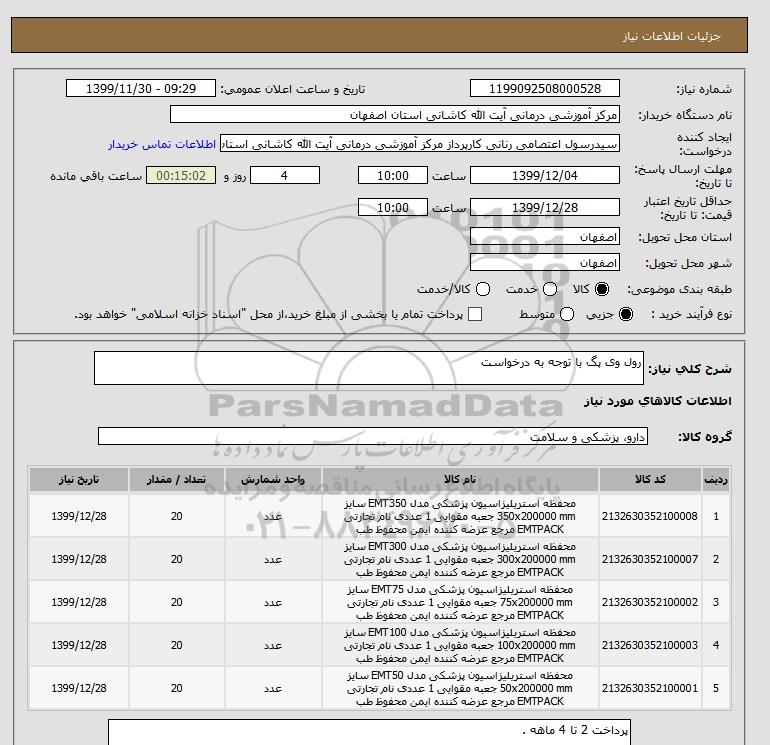Select the جزیی purchase type radio
This screenshot has width=770, height=745.
tap(626, 314)
